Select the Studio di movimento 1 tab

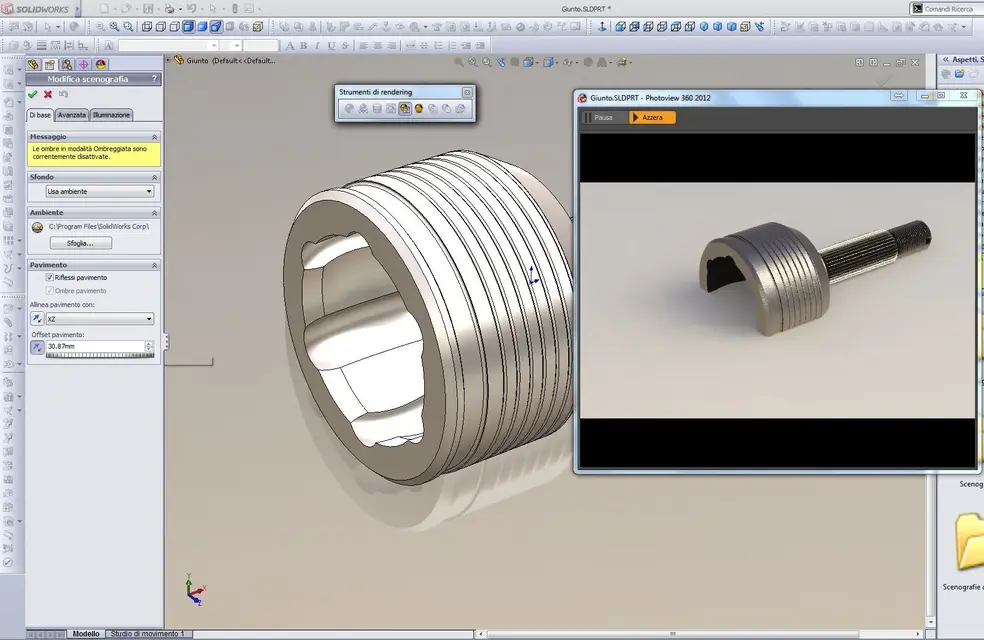(147, 634)
